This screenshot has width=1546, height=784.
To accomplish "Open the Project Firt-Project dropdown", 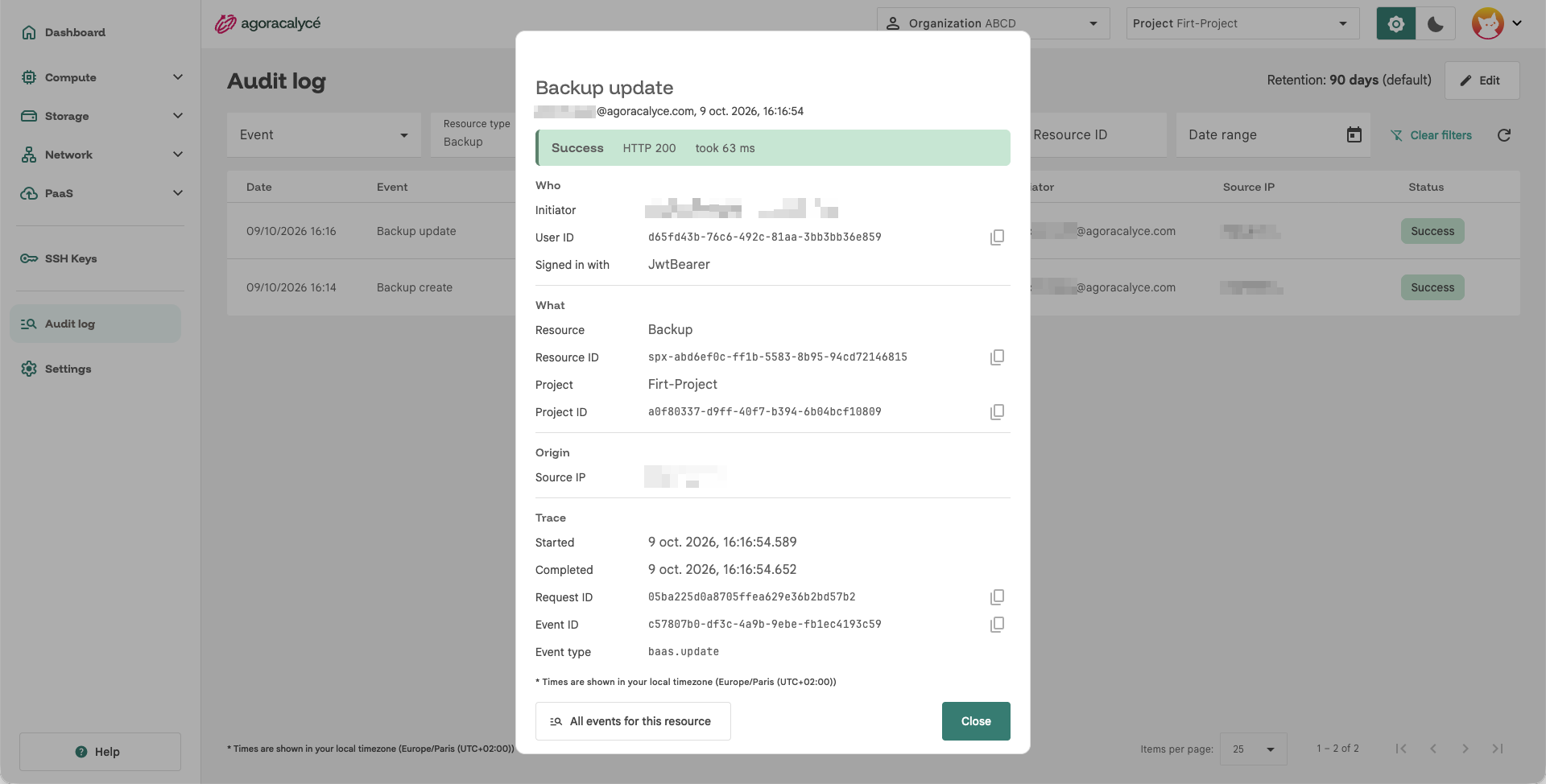I will (x=1242, y=23).
